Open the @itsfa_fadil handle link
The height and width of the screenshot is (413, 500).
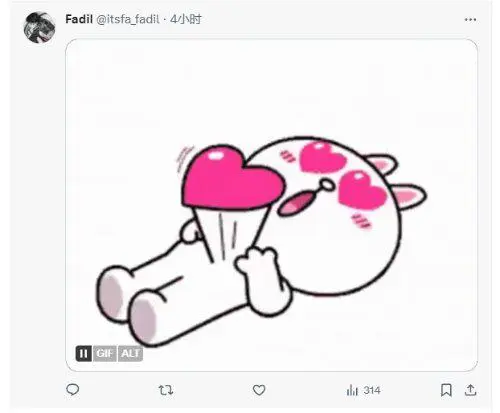coord(128,20)
